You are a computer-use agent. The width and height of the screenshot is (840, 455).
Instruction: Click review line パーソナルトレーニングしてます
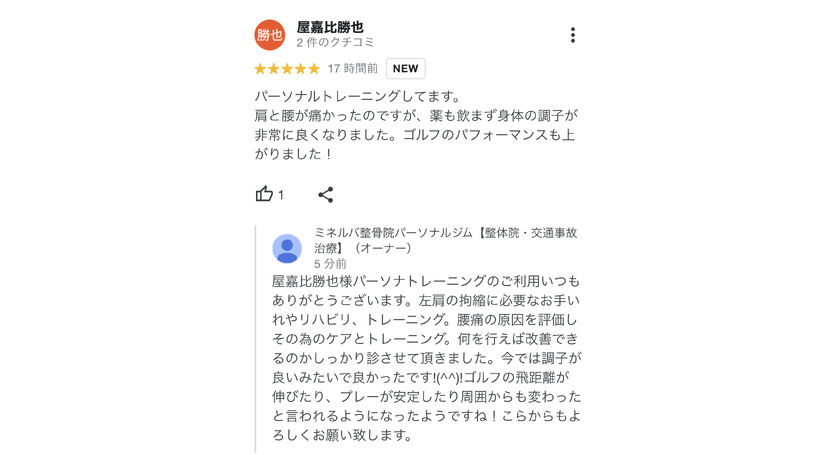357,97
